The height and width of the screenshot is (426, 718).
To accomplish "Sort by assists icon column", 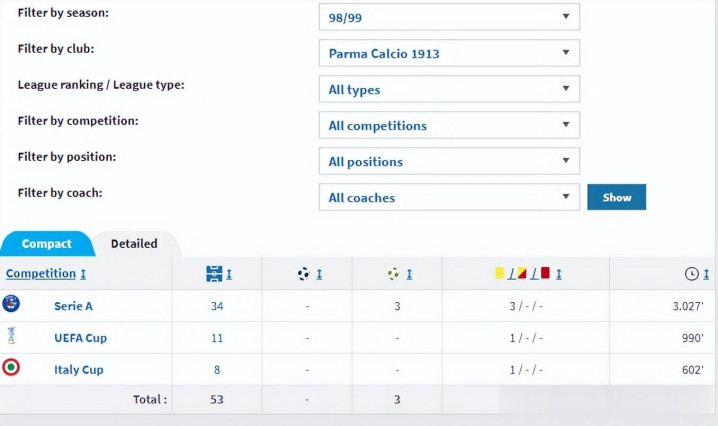I will pyautogui.click(x=394, y=274).
